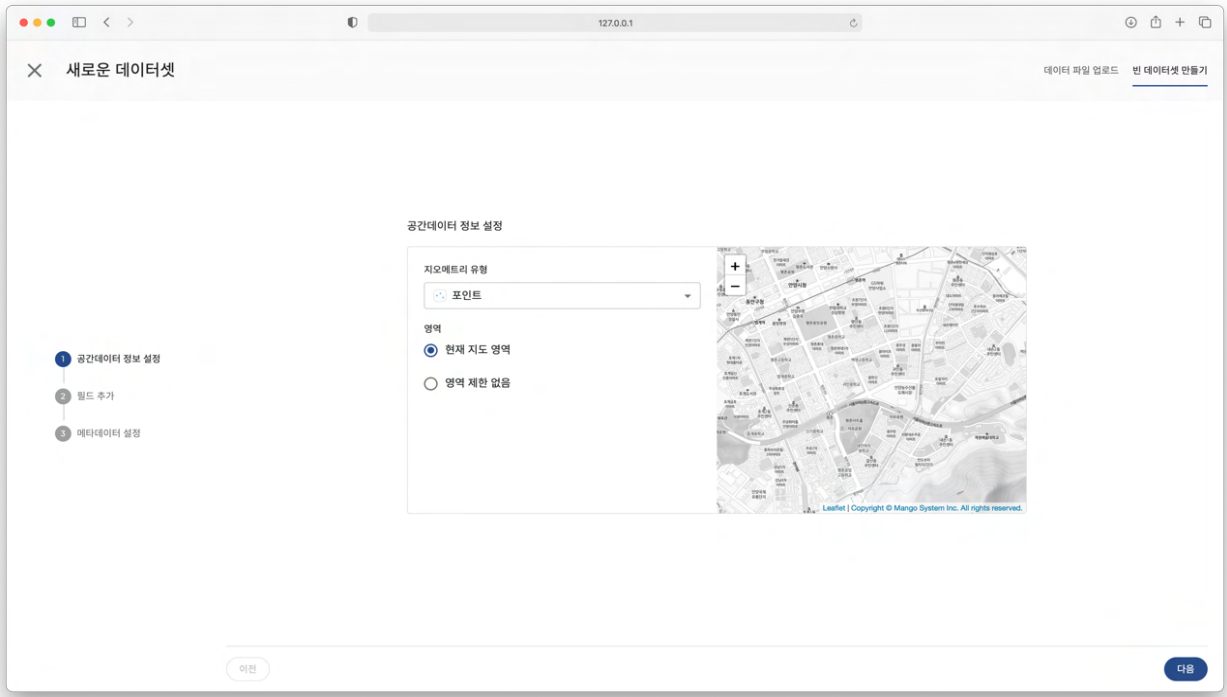Select the 영역 제한 없음 radio option

tap(431, 383)
